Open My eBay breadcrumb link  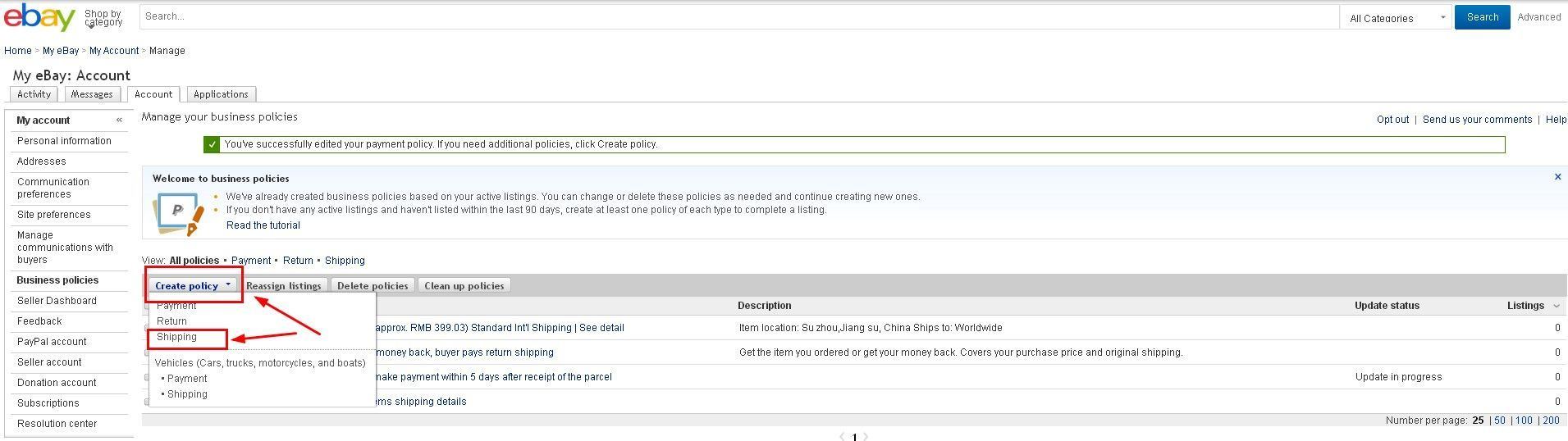(x=61, y=51)
